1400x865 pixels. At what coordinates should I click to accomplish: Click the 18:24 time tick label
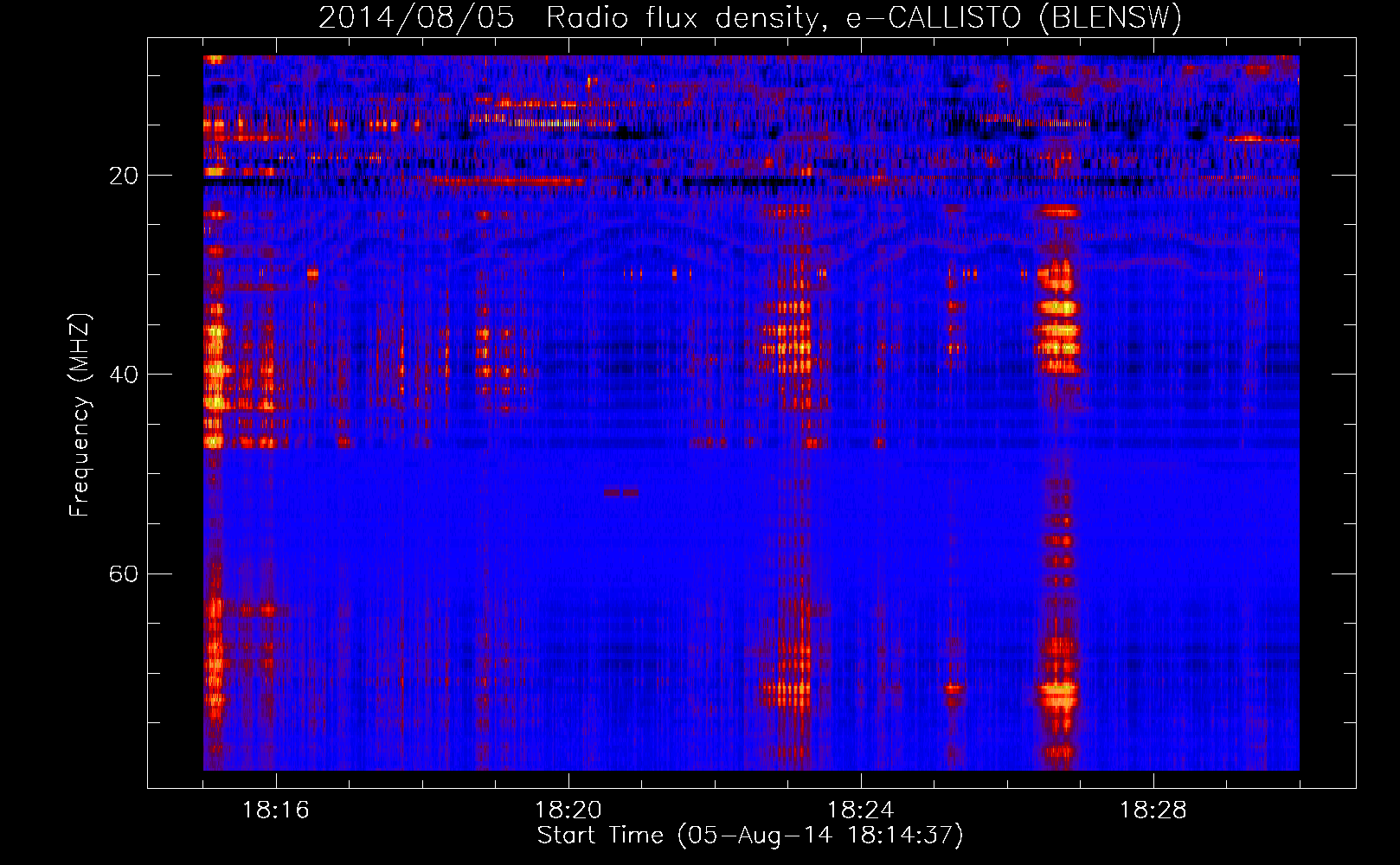coord(860,811)
